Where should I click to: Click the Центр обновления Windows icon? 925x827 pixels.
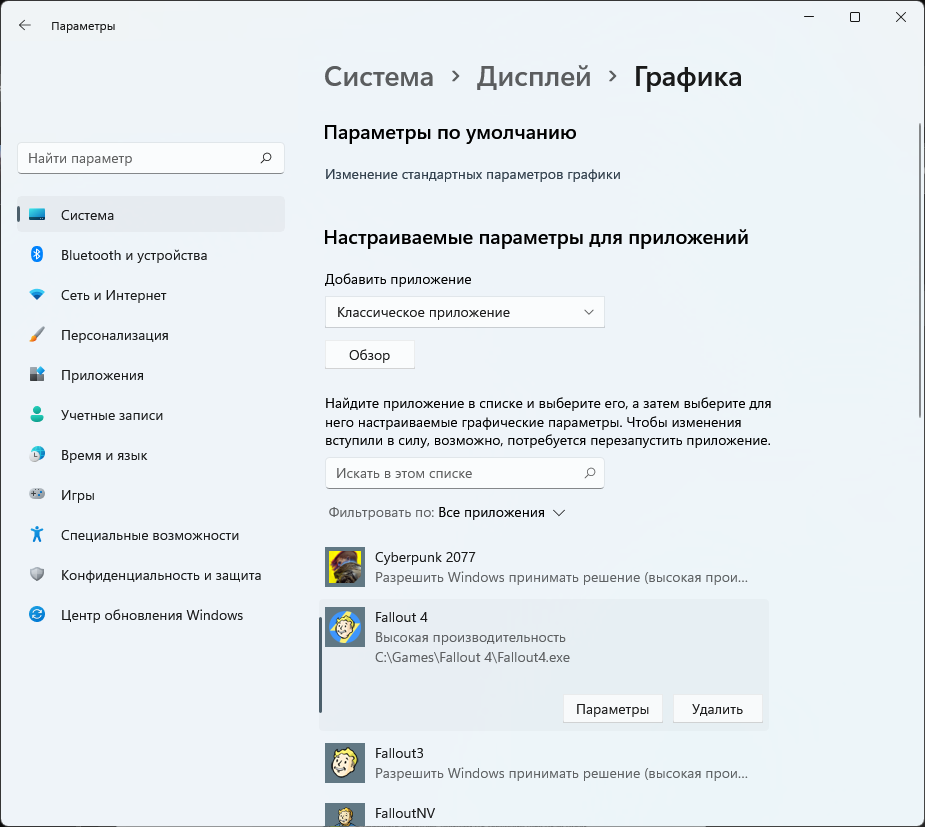(x=37, y=615)
